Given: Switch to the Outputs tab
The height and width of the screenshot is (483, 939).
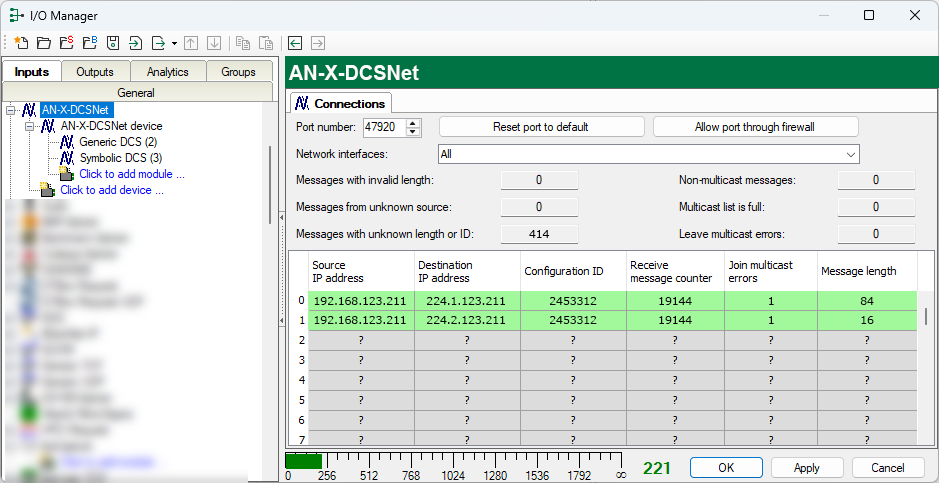Looking at the screenshot, I should tap(95, 72).
